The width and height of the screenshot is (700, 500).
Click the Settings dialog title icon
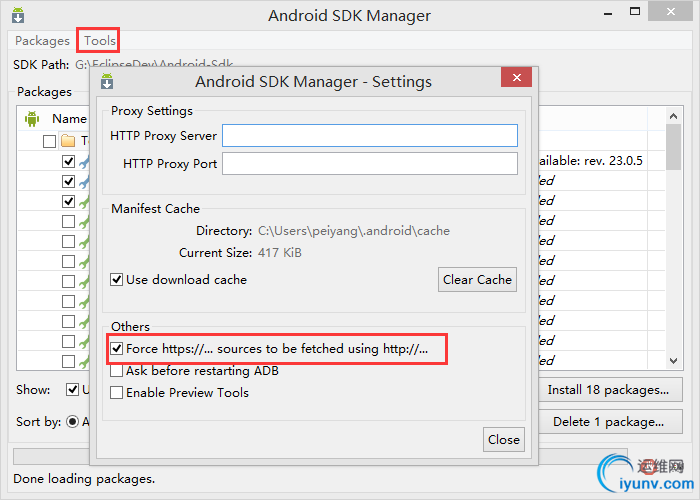point(107,81)
